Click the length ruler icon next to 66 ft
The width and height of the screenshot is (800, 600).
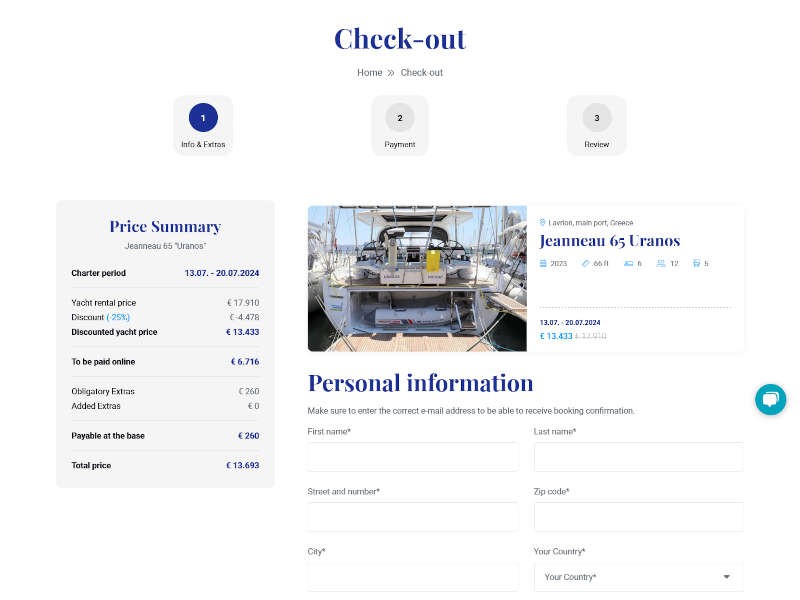(x=585, y=263)
